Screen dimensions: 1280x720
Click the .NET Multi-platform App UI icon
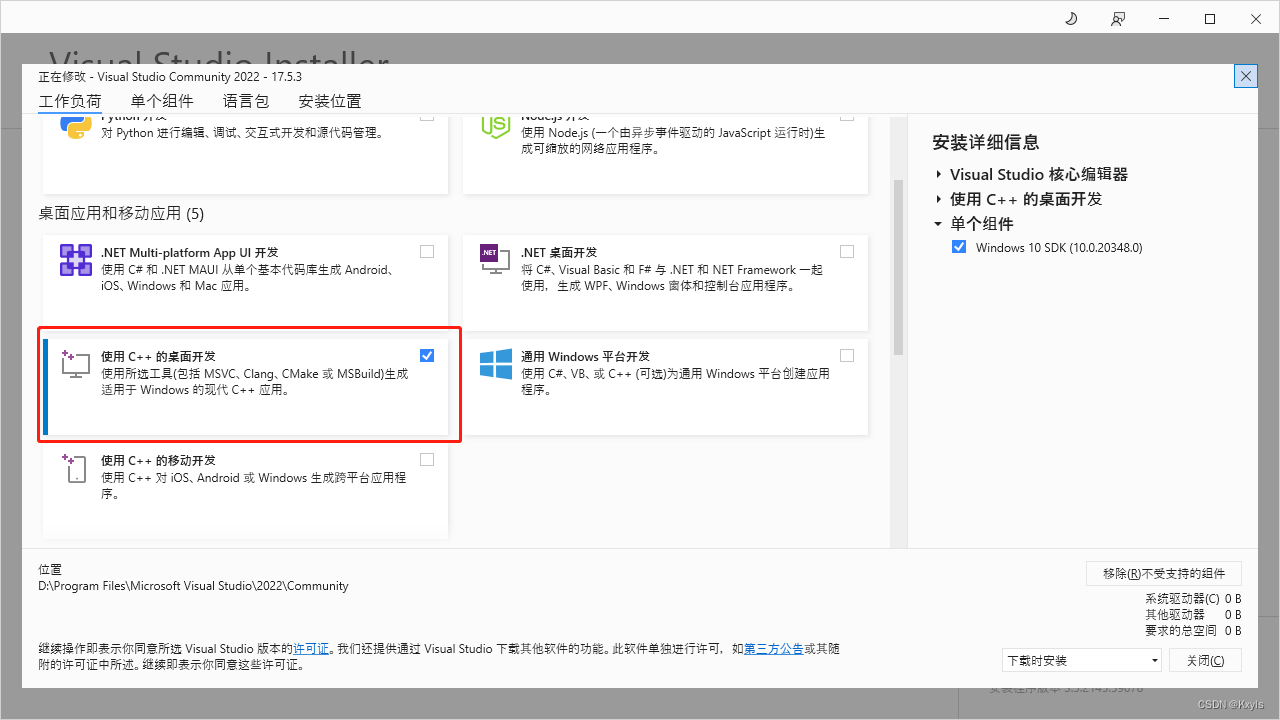tap(76, 260)
